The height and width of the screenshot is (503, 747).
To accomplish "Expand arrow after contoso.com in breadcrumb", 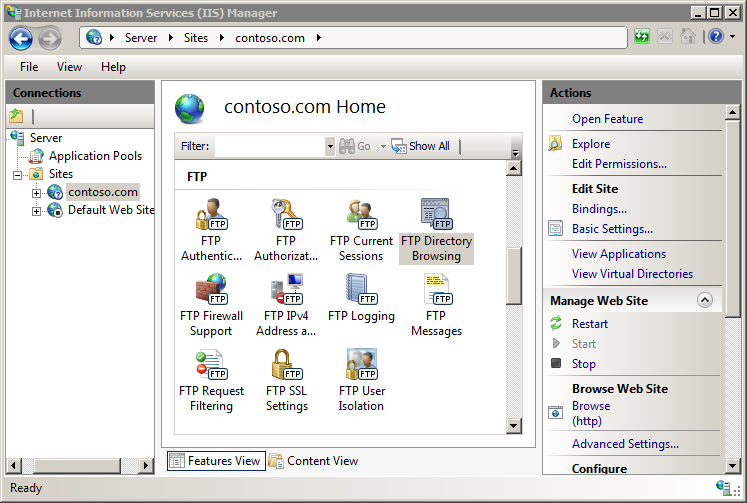I will 319,37.
